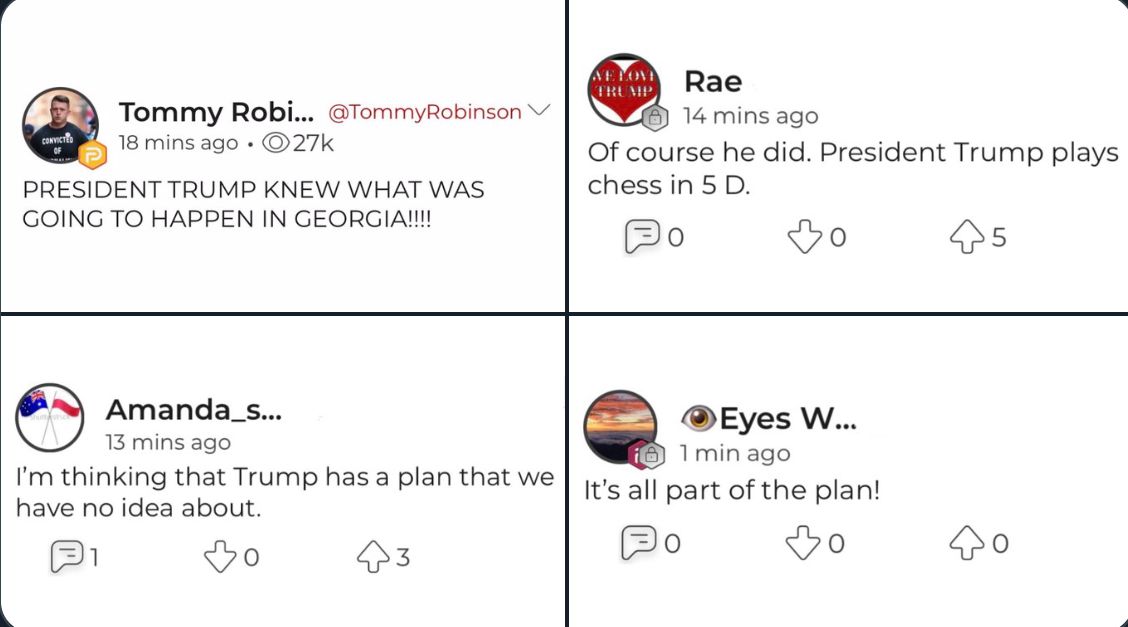Click Tommy Robinson's profile picture

coord(60,124)
